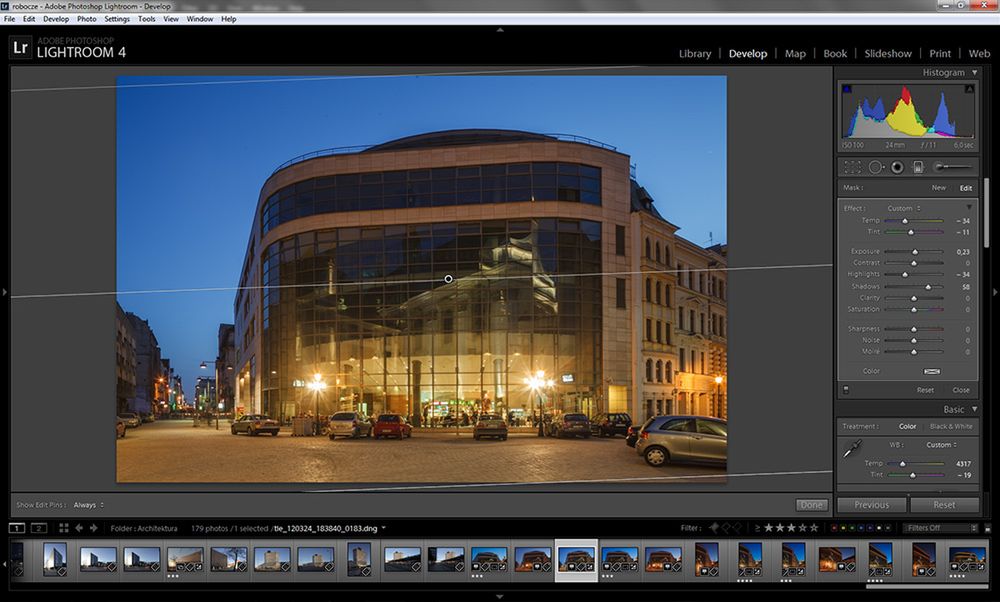Switch Mask mode to New
The image size is (1000, 602).
pos(939,188)
